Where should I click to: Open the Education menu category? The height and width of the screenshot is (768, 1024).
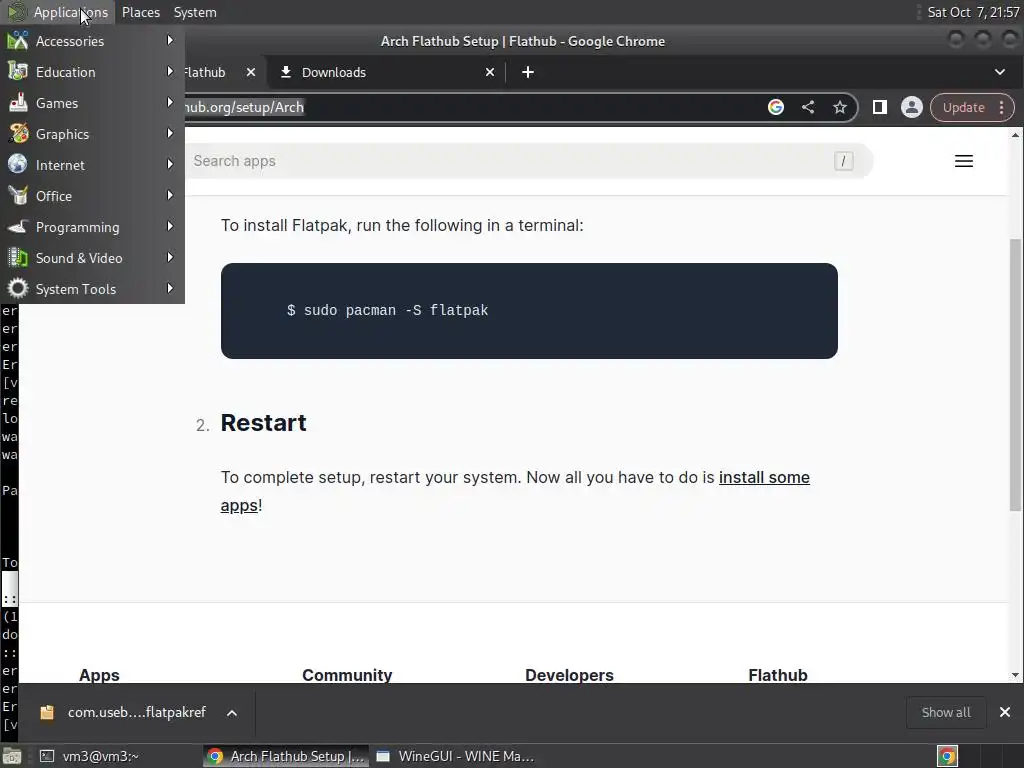(92, 72)
